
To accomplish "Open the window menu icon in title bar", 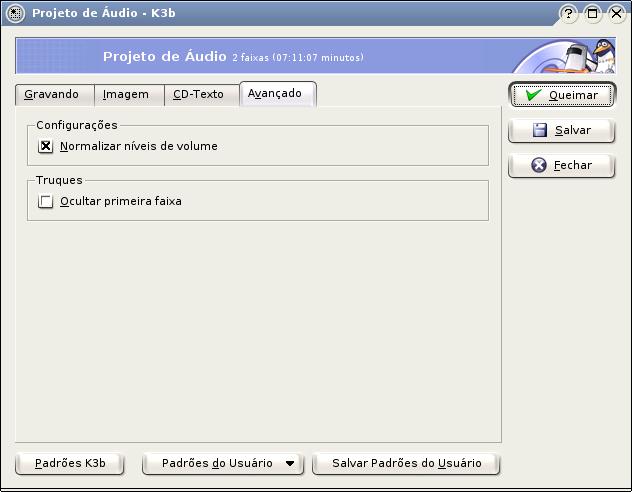I will 15,13.
